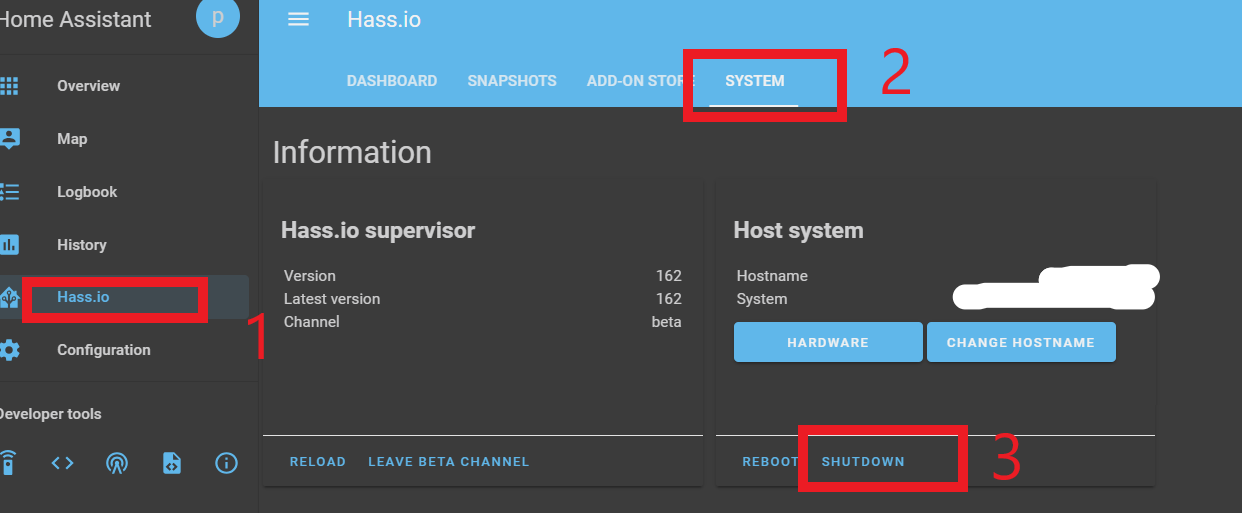Click Reboot on Host system card
This screenshot has height=513, width=1242.
coord(770,462)
